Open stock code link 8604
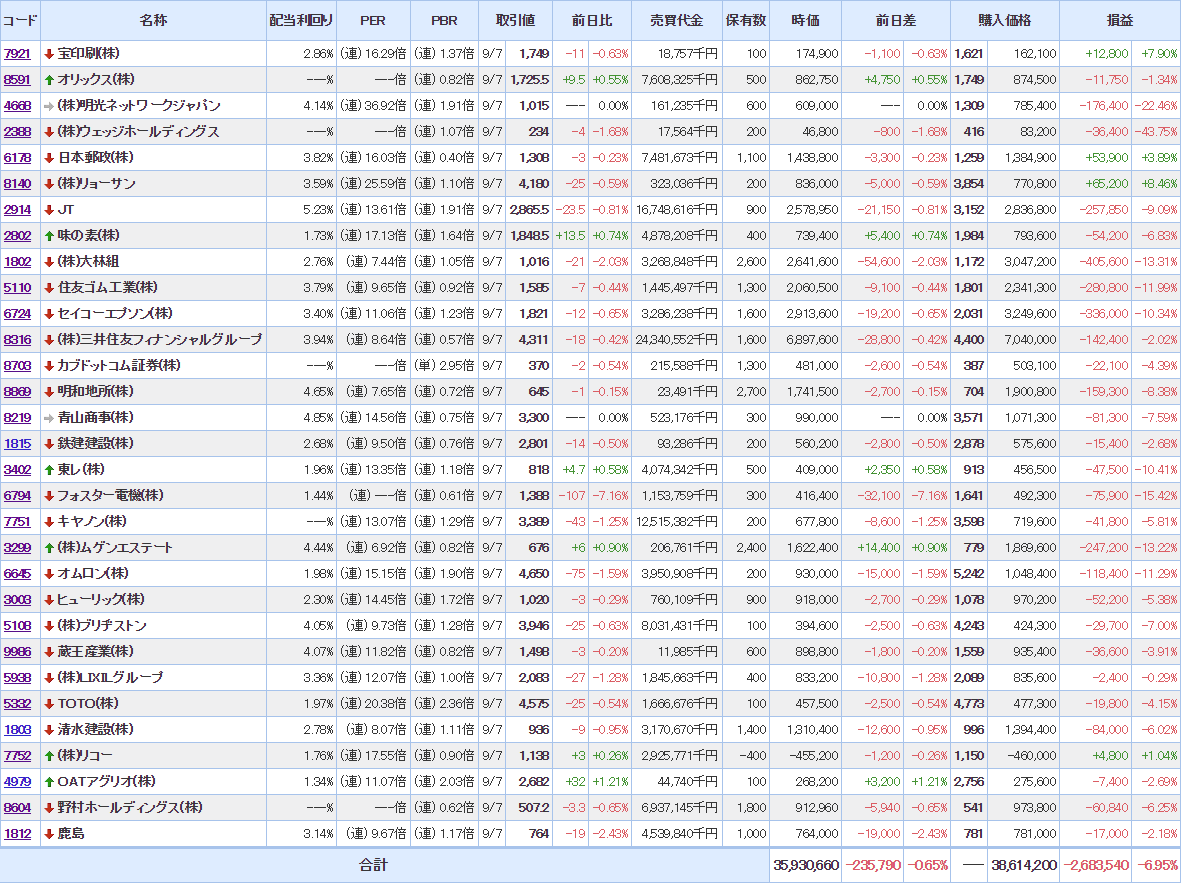 (x=17, y=808)
